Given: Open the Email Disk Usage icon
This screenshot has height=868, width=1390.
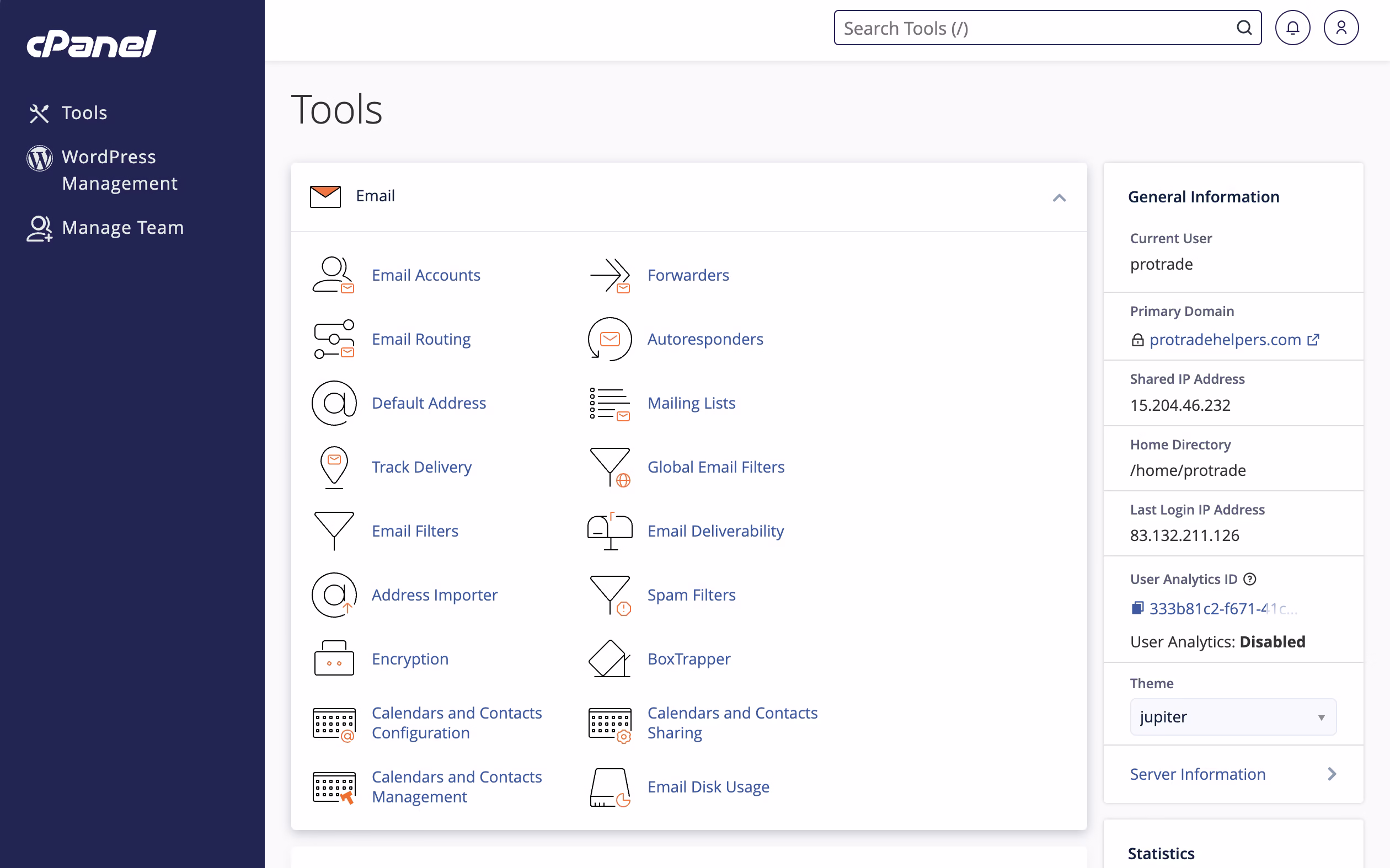Looking at the screenshot, I should pyautogui.click(x=610, y=787).
